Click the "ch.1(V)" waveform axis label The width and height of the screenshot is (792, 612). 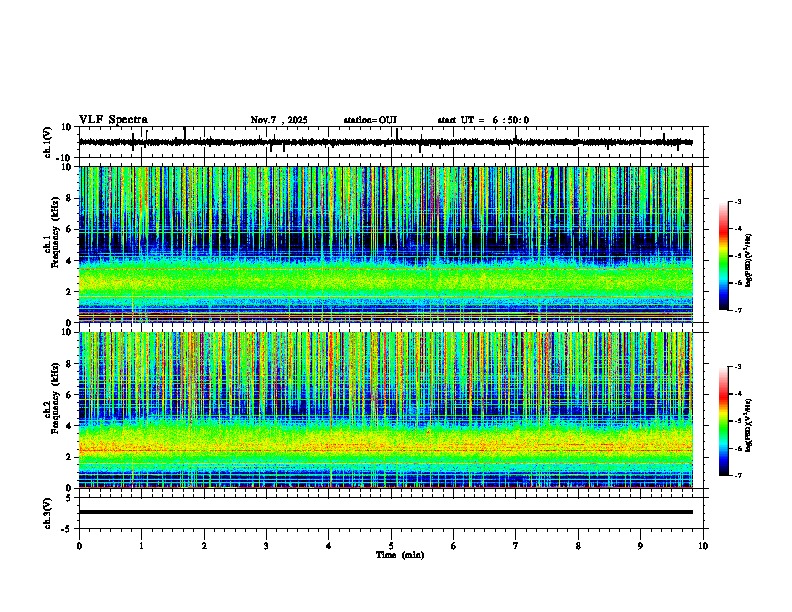click(x=48, y=142)
